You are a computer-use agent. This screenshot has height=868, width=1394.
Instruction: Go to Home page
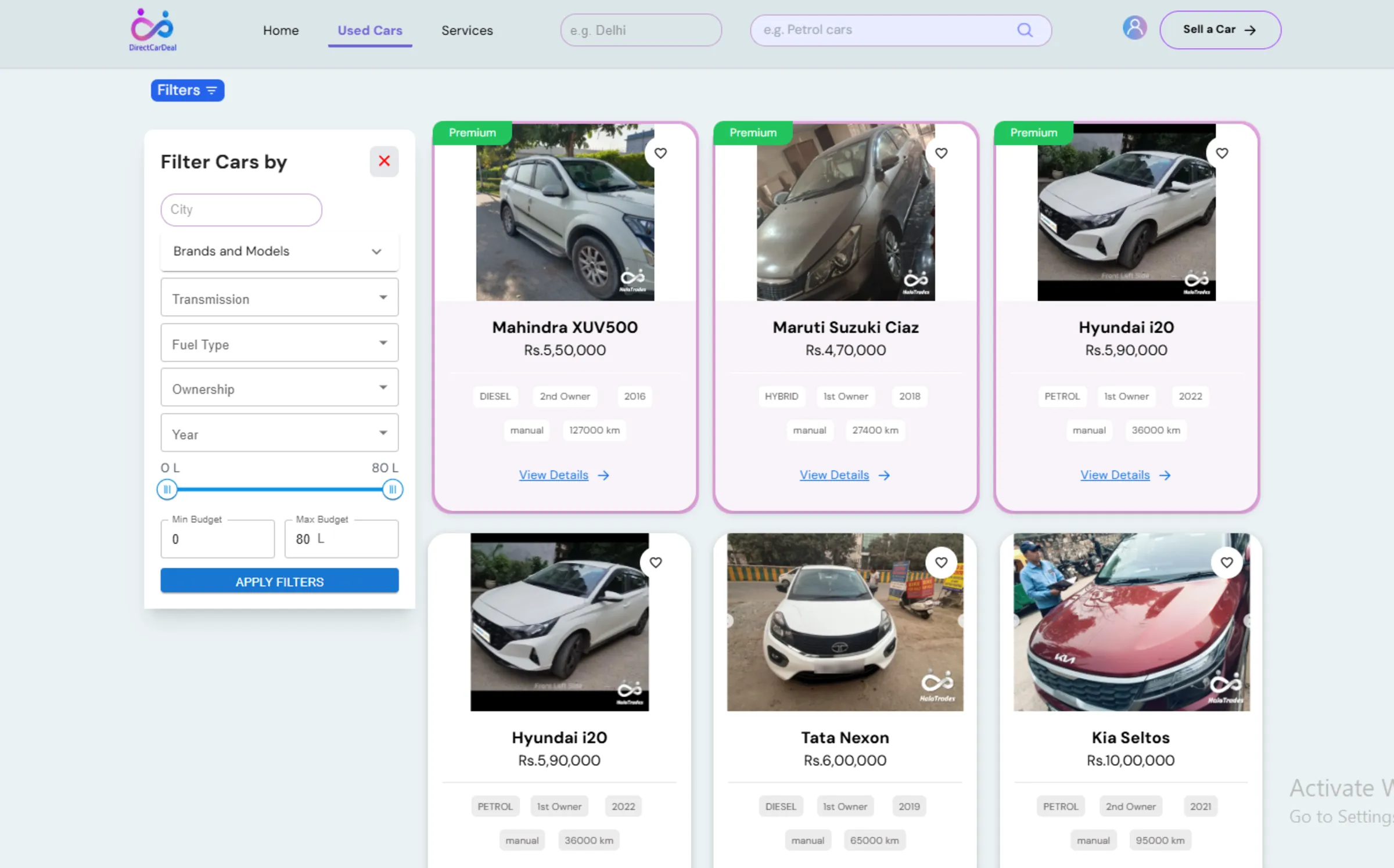(281, 30)
